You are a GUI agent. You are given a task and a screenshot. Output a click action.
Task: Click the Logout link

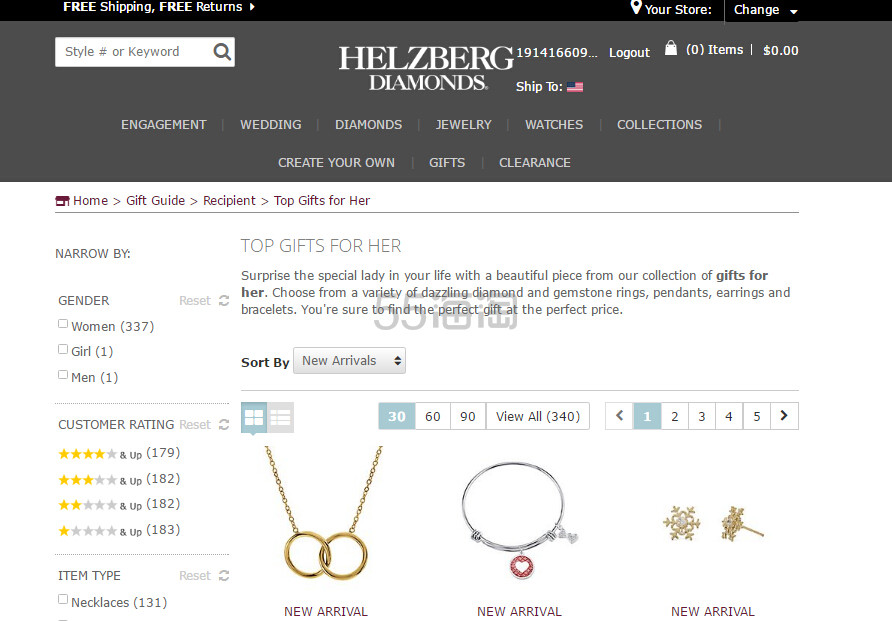tap(629, 52)
